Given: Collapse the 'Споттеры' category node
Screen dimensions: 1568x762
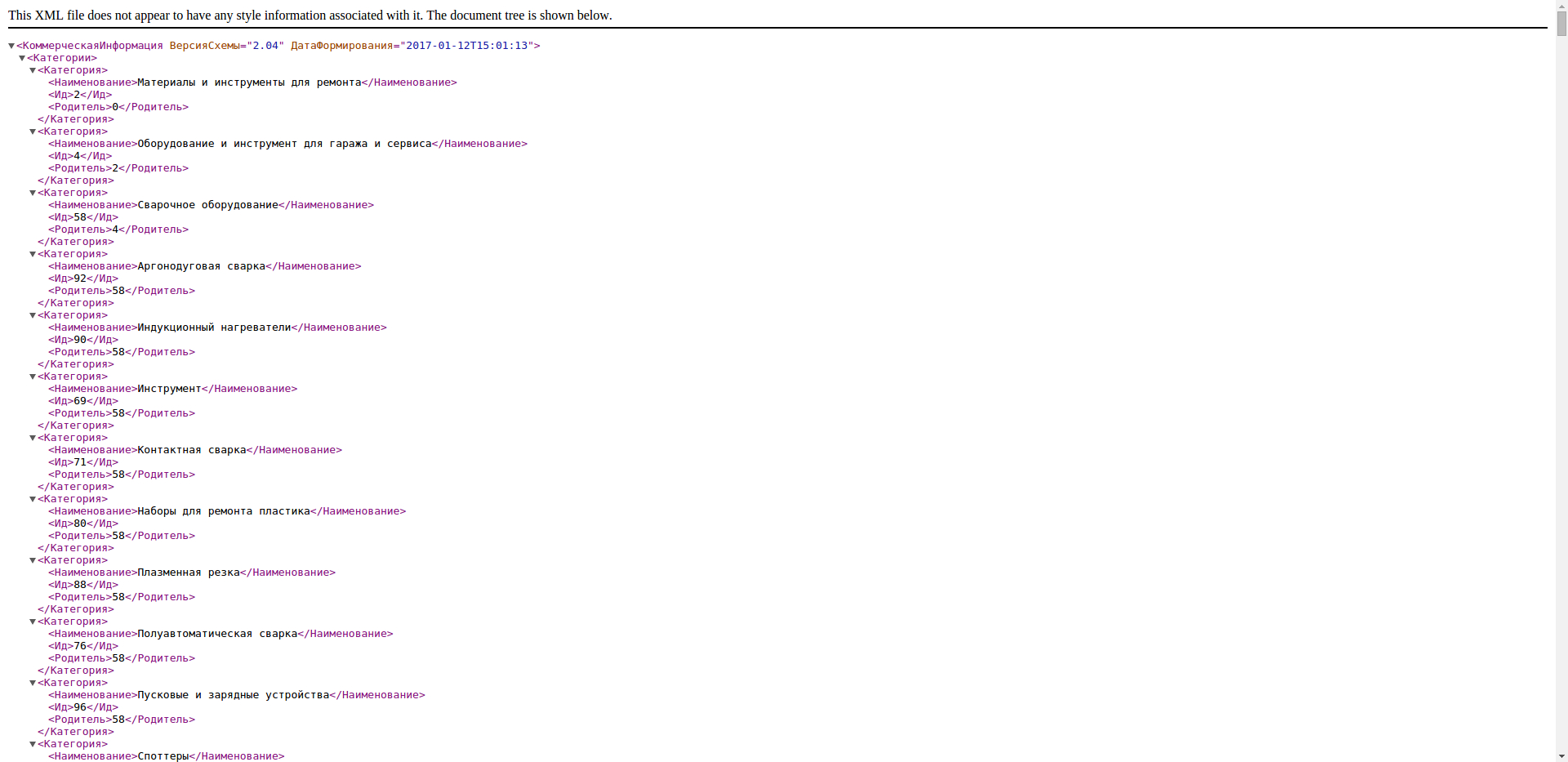Looking at the screenshot, I should (x=33, y=744).
